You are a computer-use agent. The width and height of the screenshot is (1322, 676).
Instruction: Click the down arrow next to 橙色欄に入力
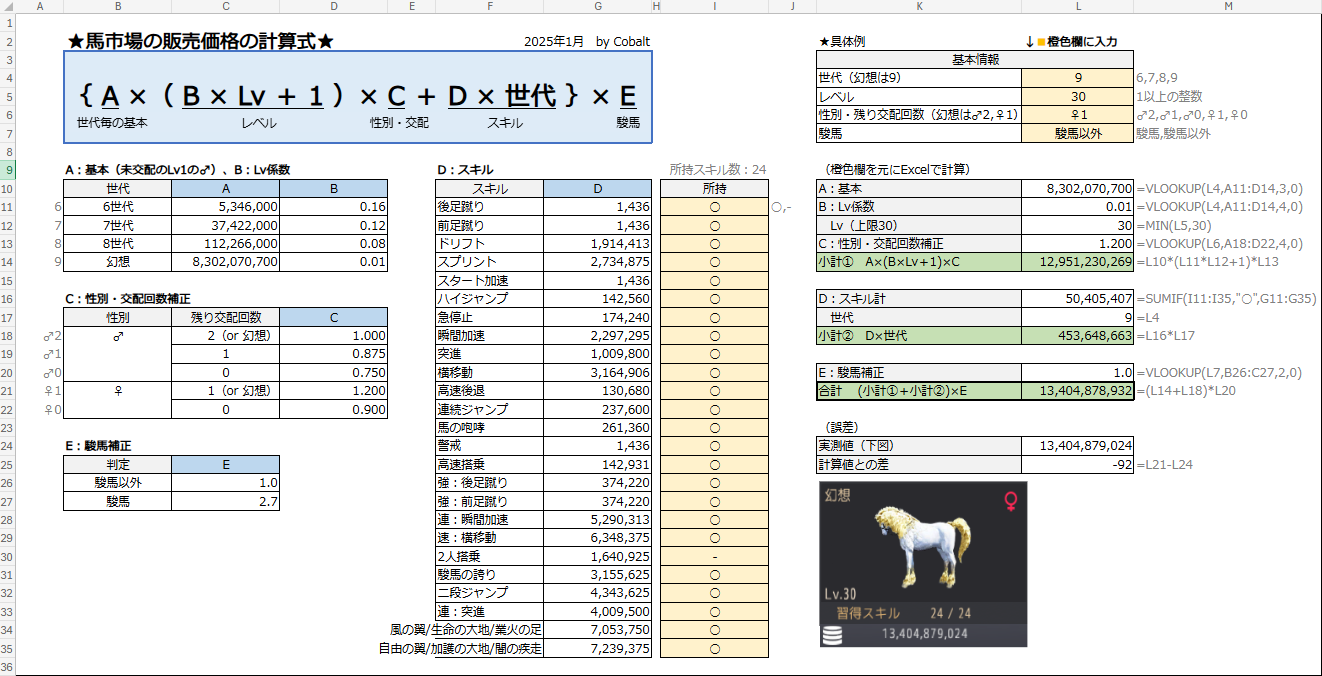point(1029,42)
